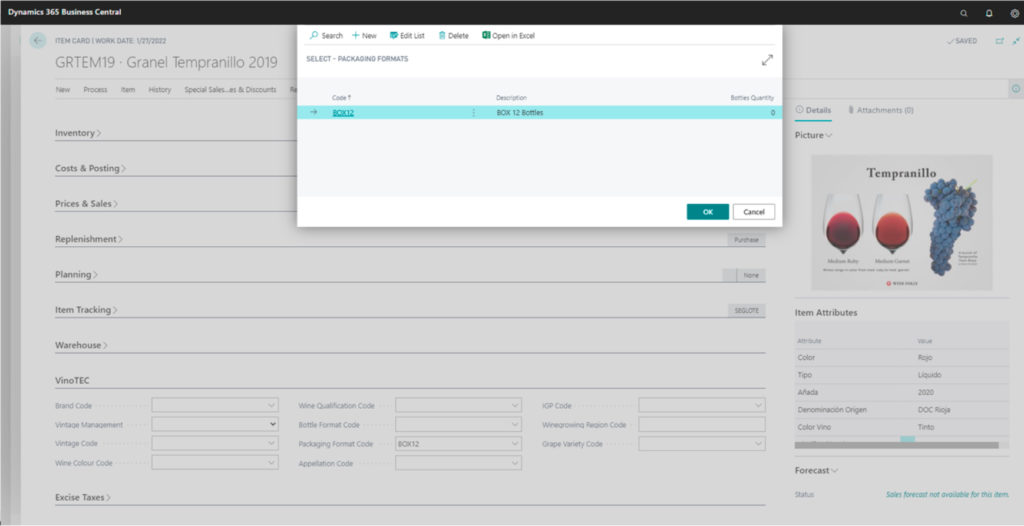
Task: Open the History menu on item card
Action: (x=159, y=90)
